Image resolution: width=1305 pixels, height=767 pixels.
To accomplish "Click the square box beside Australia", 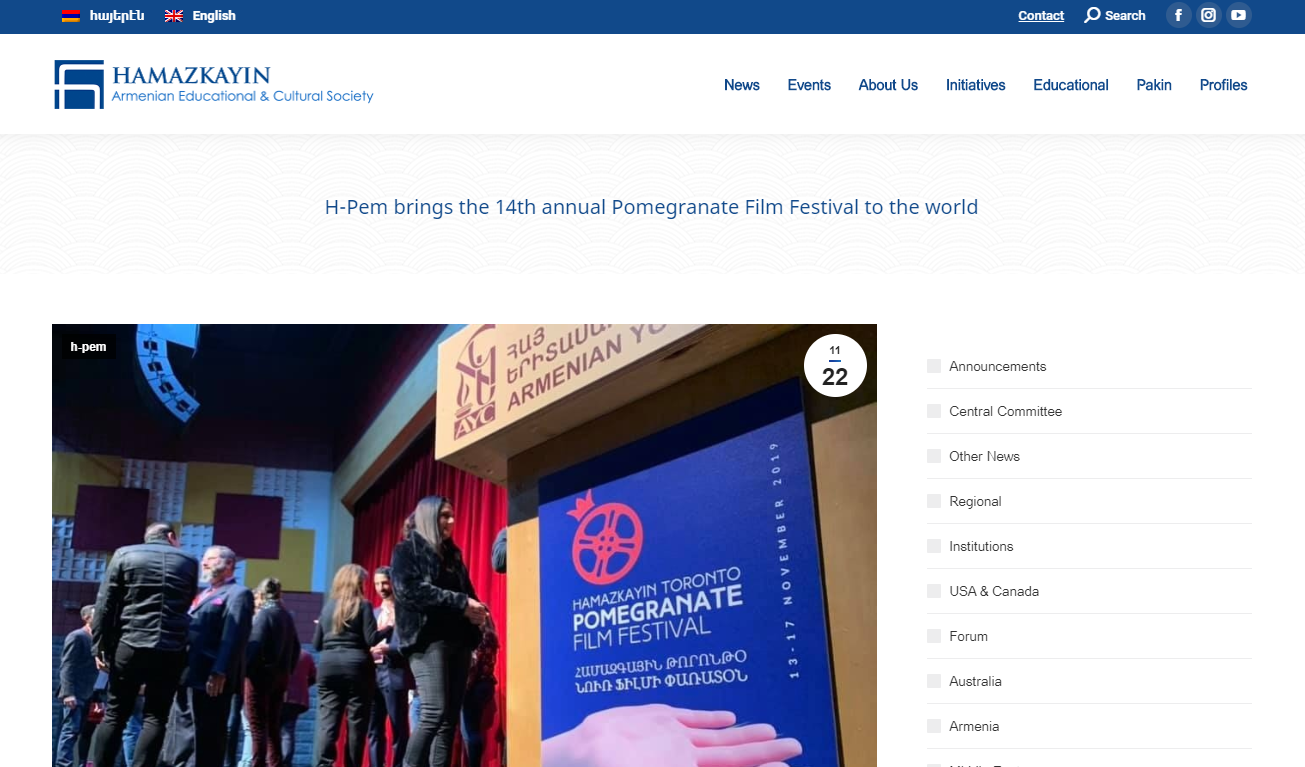I will (x=934, y=681).
